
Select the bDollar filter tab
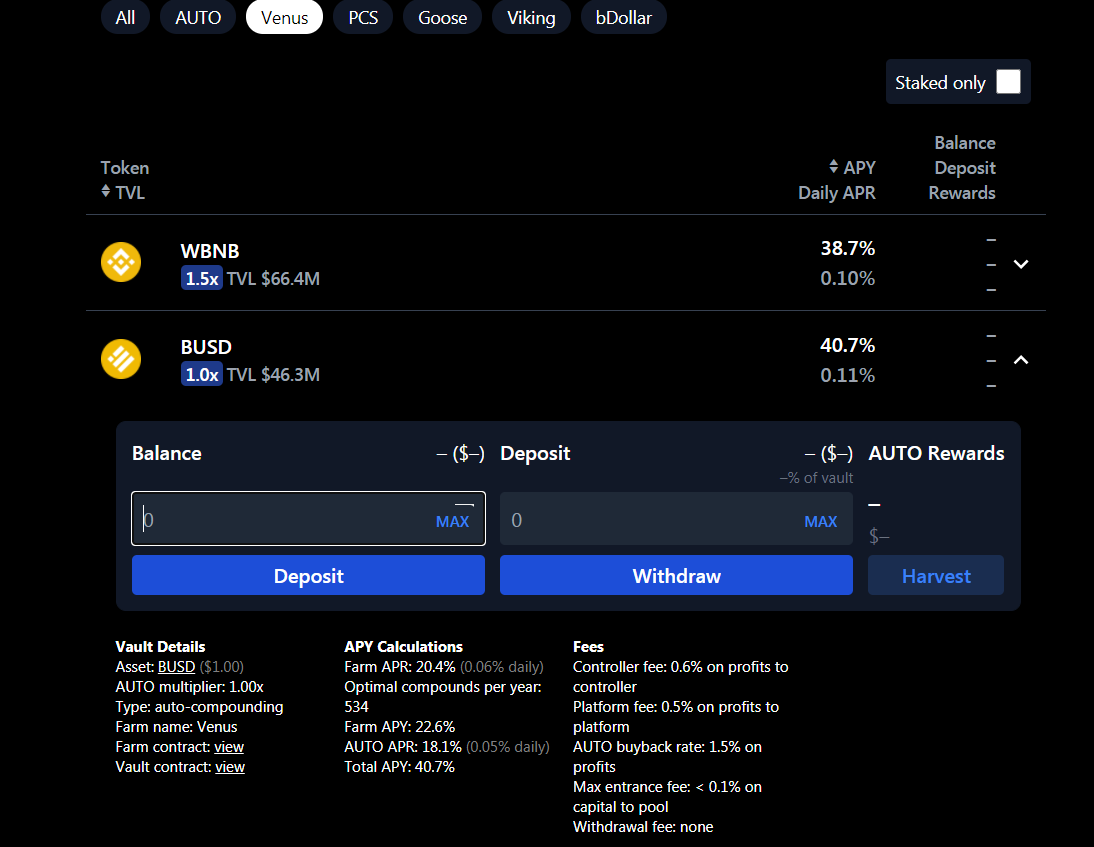(x=624, y=17)
